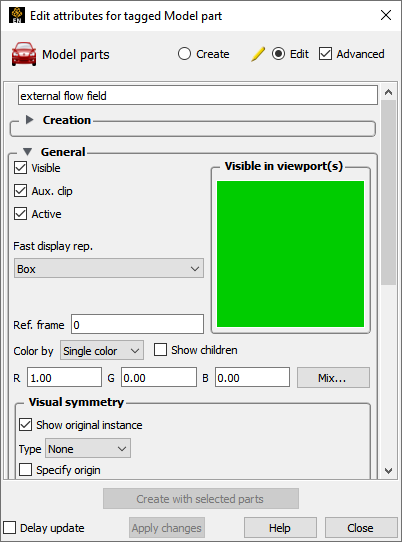Click the EnSight app icon in title bar

pos(17,15)
